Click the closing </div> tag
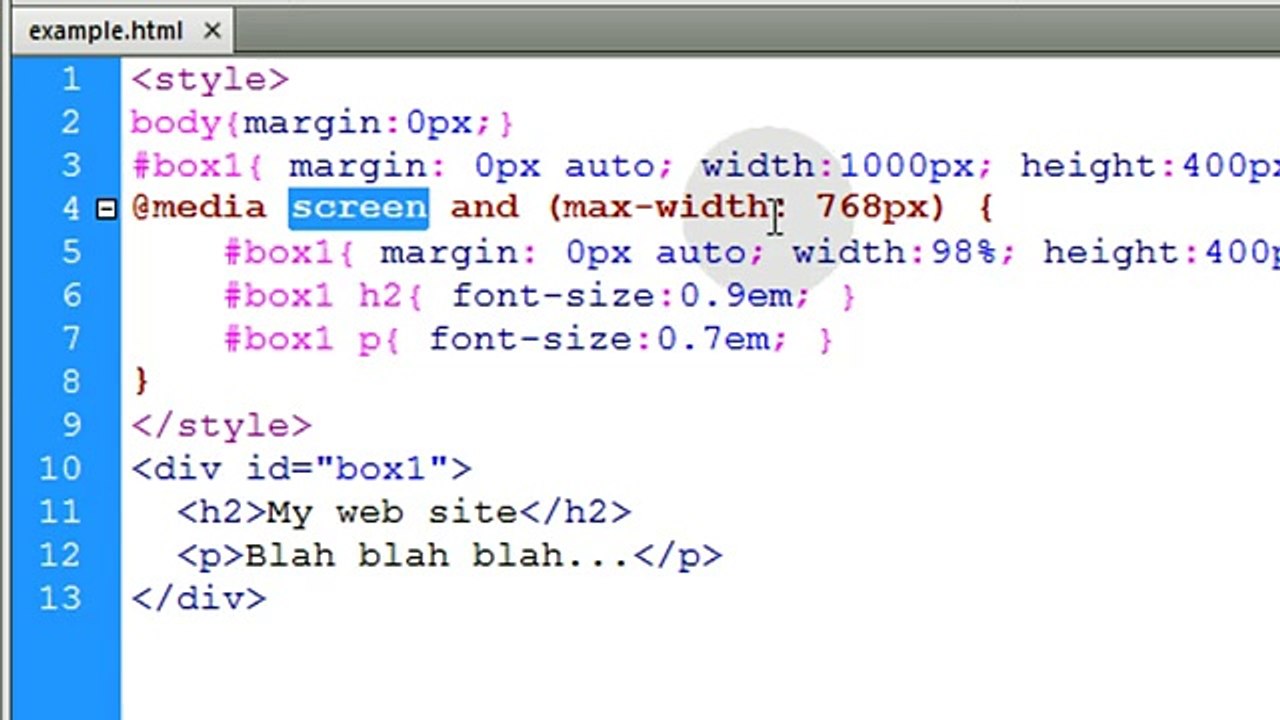1280x720 pixels. 199,599
